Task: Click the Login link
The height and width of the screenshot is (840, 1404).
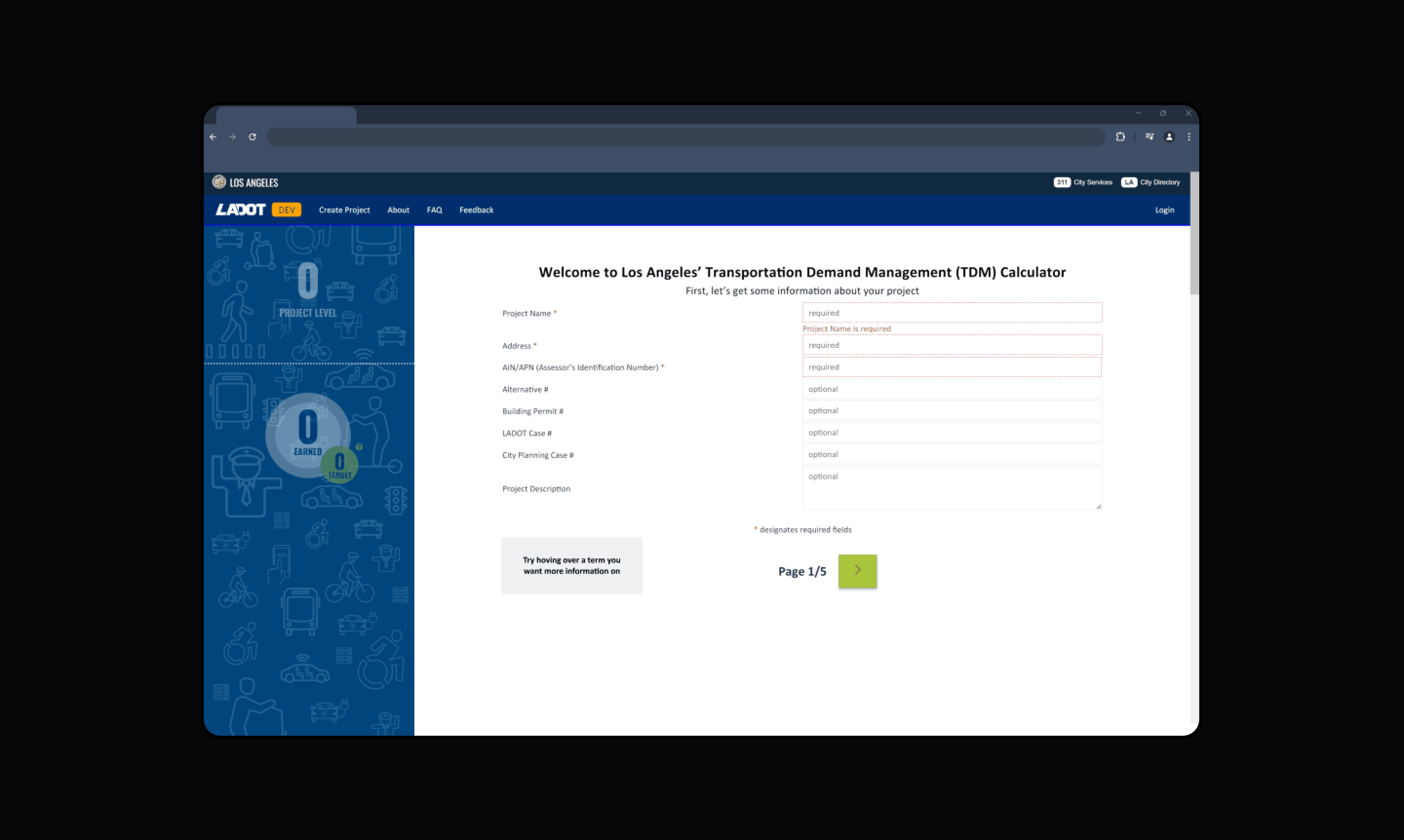Action: (x=1164, y=210)
